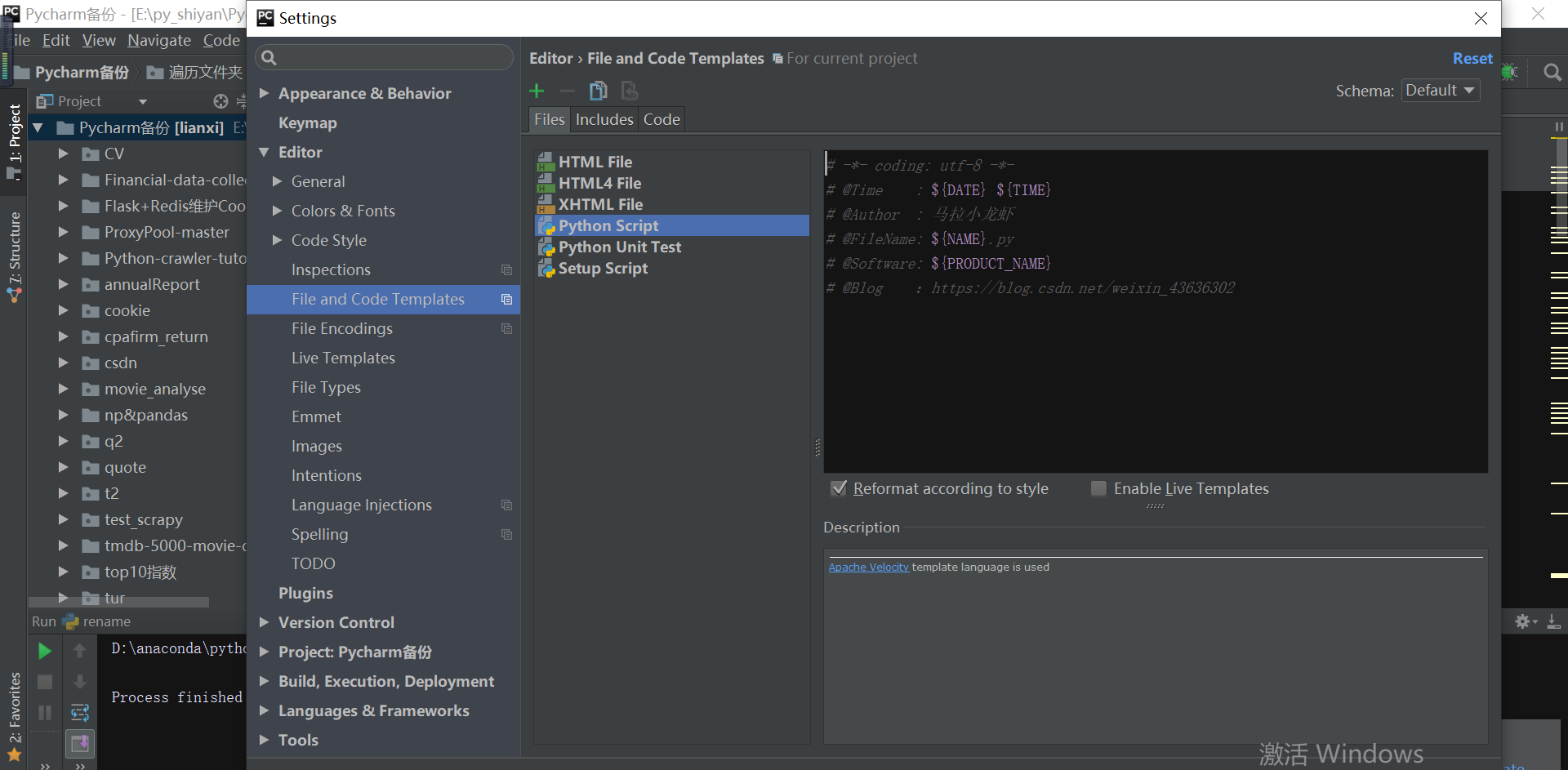
Task: Expand the Tools settings node
Action: (263, 740)
